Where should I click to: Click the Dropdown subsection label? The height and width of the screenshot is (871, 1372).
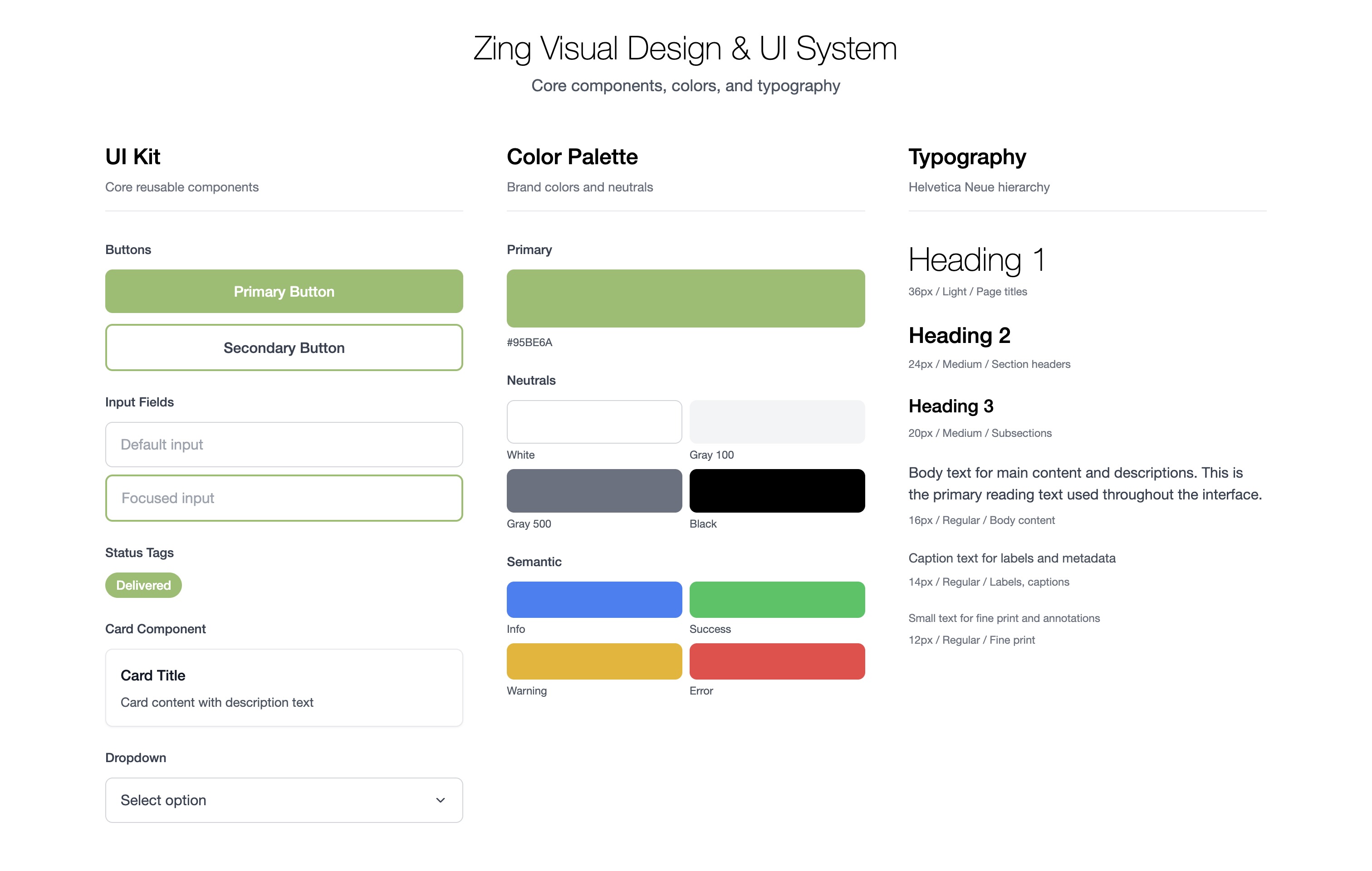coord(136,758)
